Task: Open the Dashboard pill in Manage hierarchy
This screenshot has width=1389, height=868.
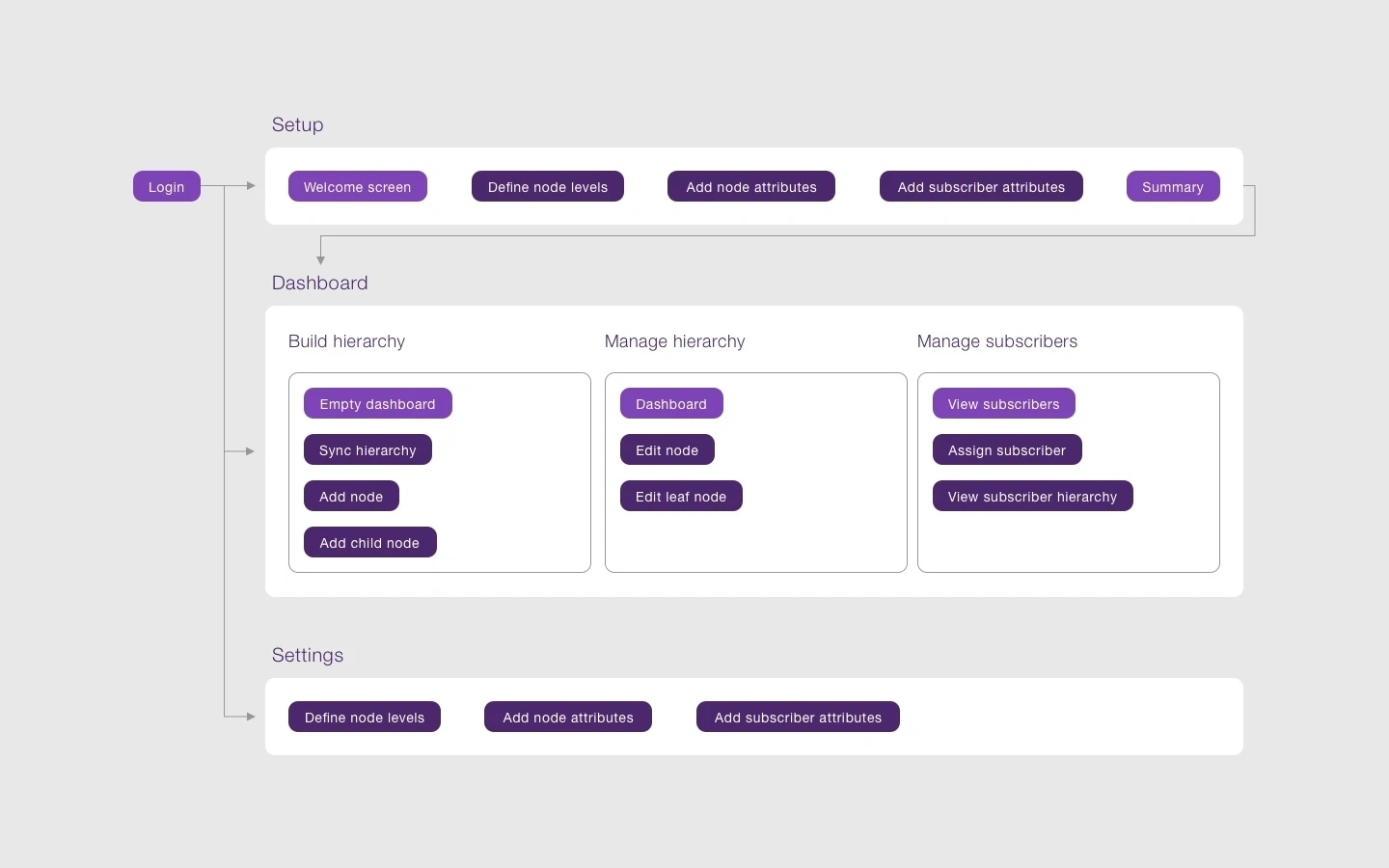Action: [x=670, y=403]
